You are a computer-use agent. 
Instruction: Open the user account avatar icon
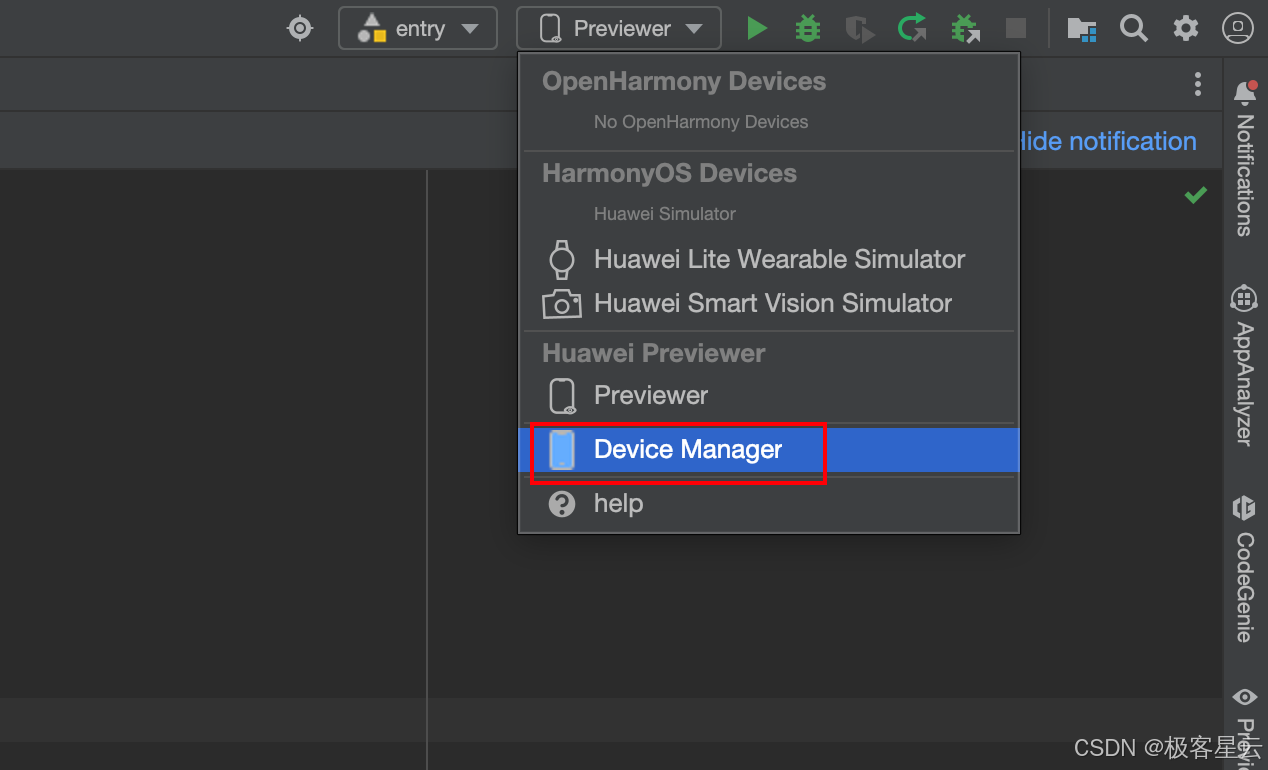pos(1238,28)
